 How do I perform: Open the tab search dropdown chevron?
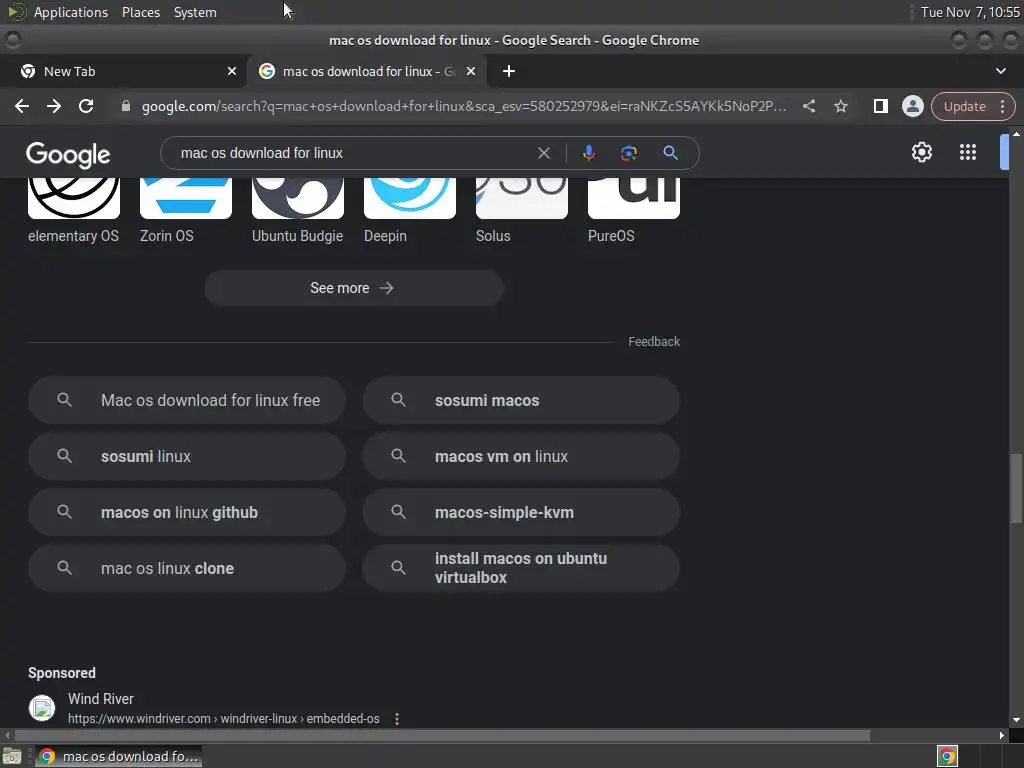[1000, 71]
